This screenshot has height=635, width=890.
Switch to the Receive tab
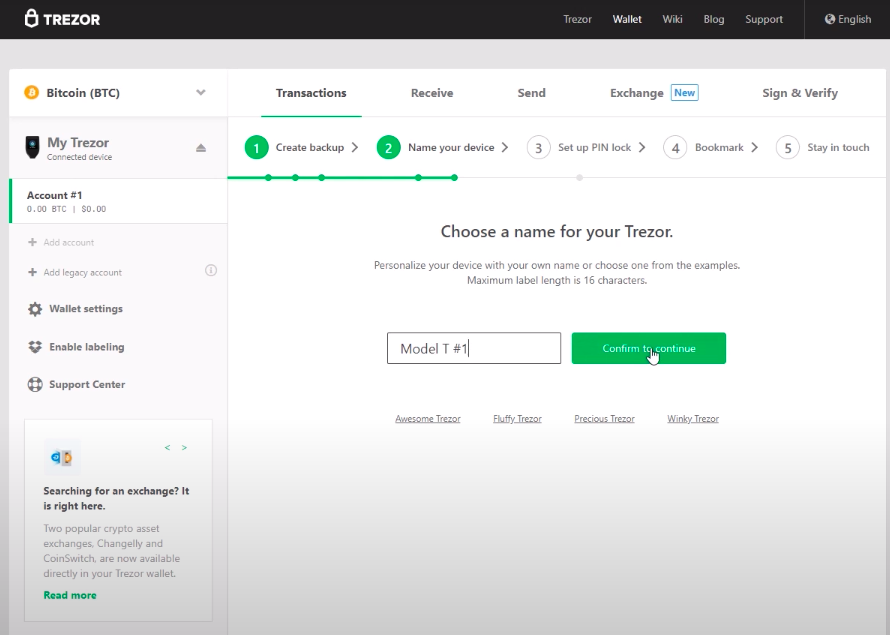point(432,93)
